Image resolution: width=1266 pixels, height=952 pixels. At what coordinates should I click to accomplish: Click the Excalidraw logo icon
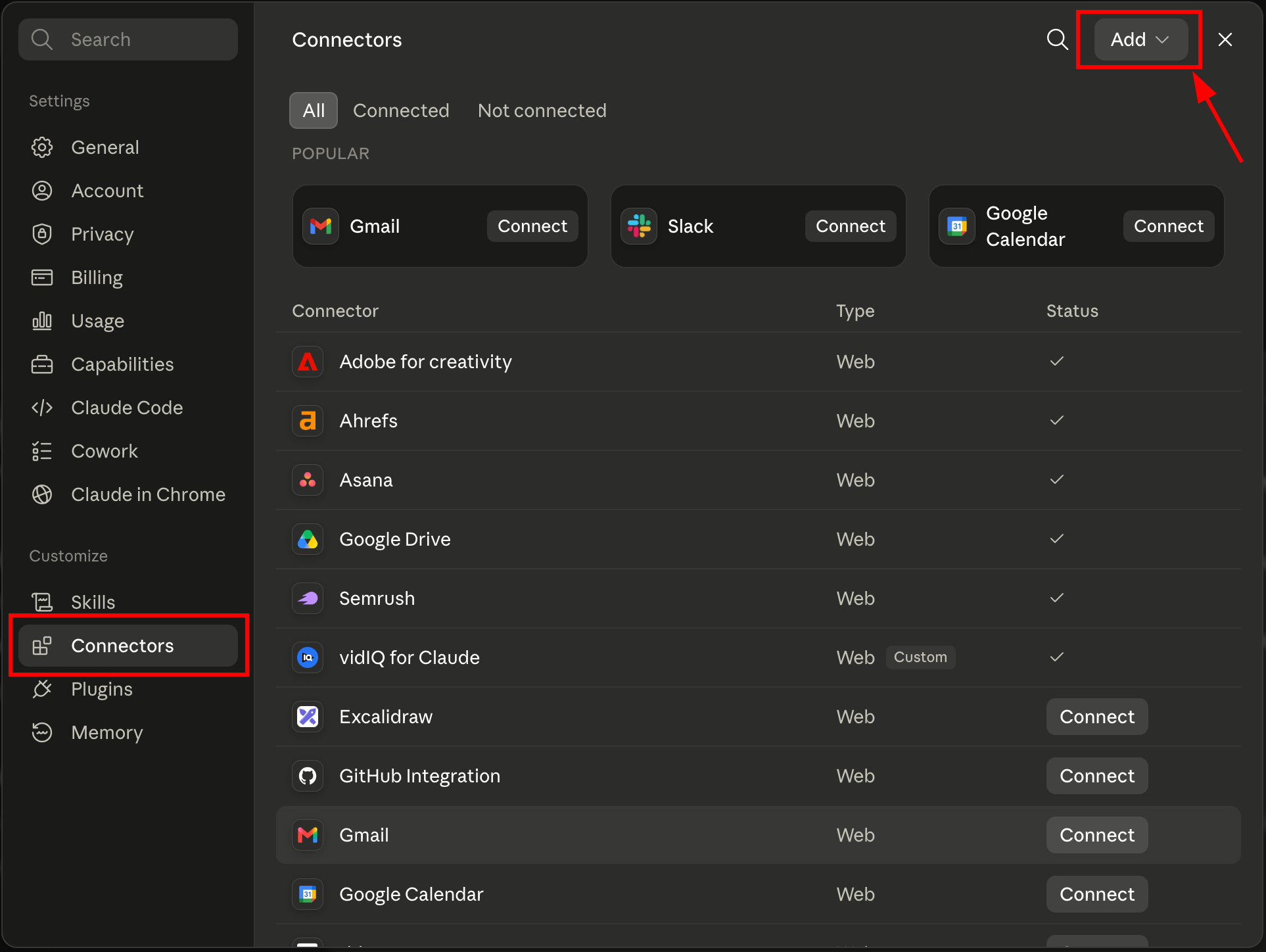[308, 717]
